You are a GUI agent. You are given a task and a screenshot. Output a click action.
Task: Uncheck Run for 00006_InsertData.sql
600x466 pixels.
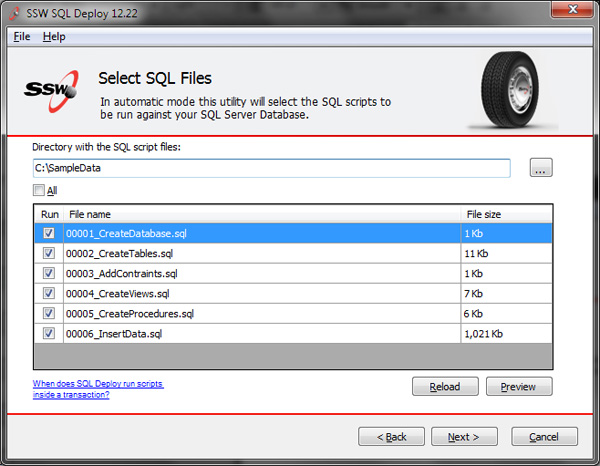49,333
